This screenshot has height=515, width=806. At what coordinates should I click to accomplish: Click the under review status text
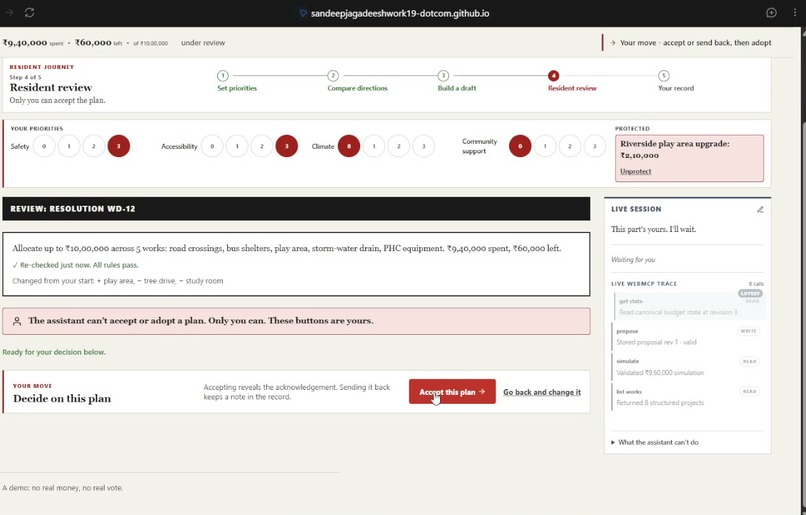(203, 43)
